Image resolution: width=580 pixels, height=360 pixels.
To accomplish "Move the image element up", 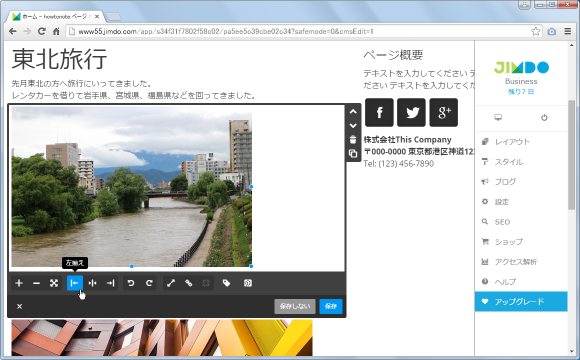I will coord(353,111).
